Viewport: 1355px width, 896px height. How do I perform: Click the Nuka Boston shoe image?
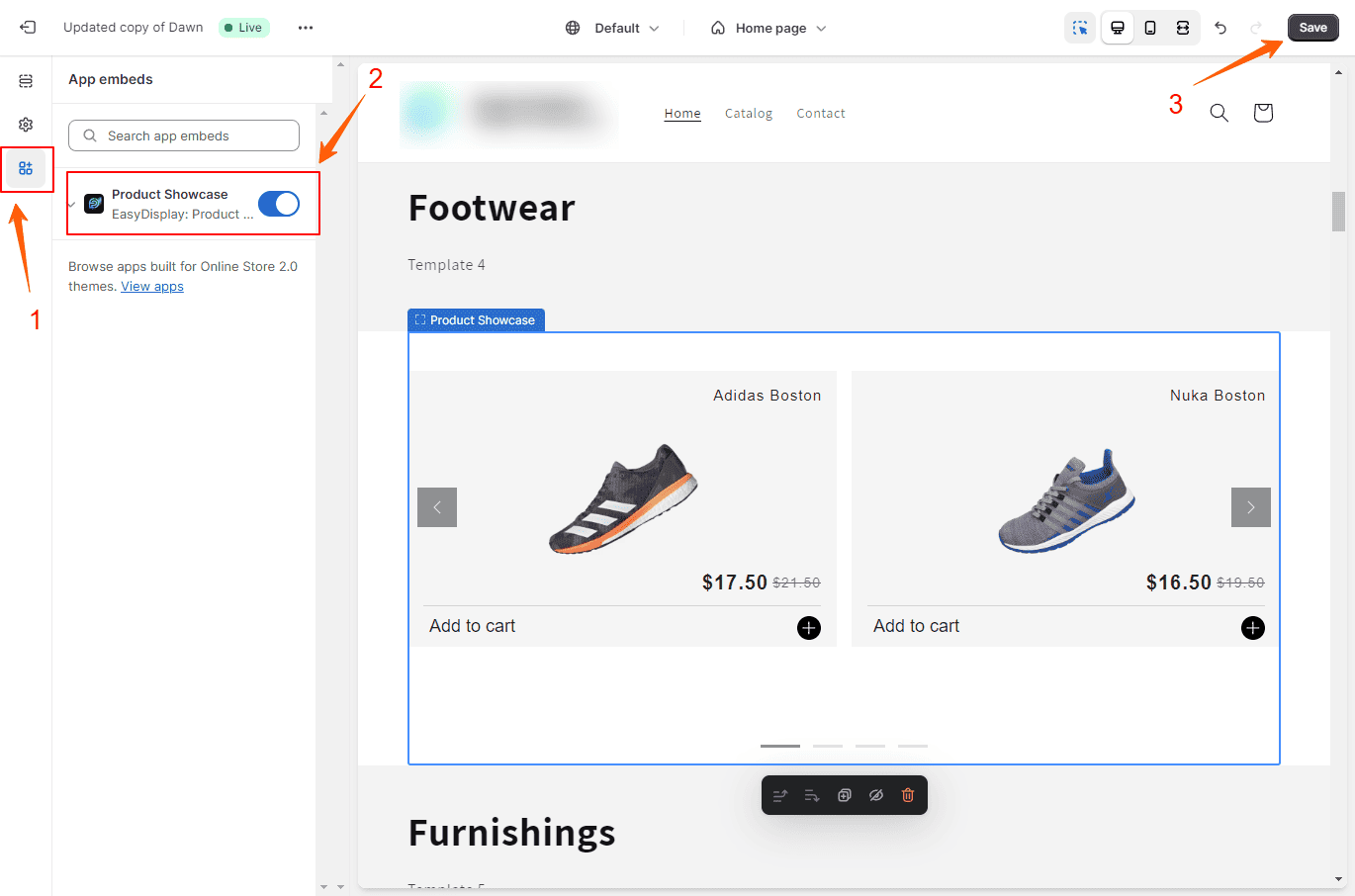[x=1067, y=500]
